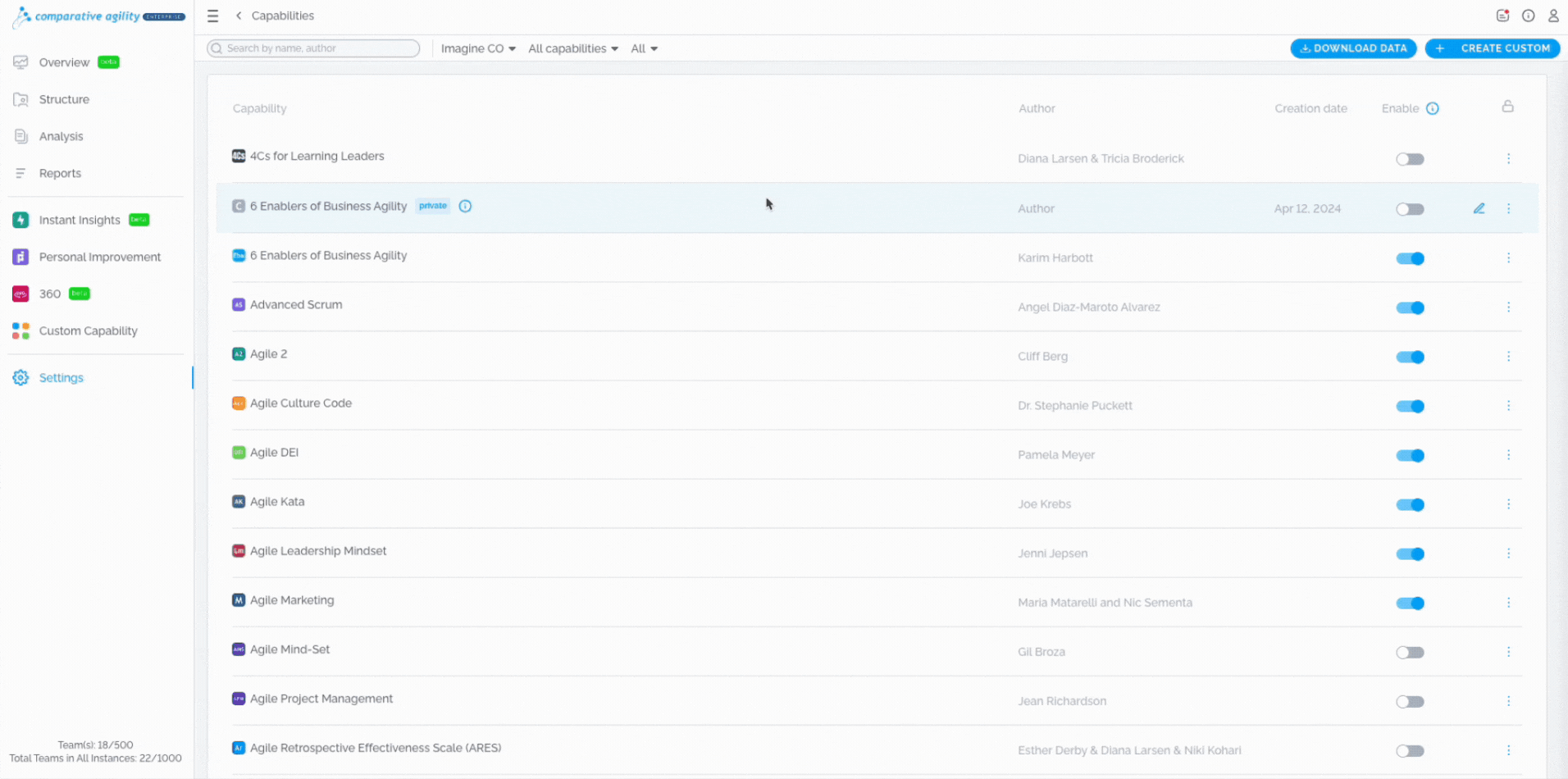Image resolution: width=1568 pixels, height=779 pixels.
Task: Open the All capabilities filter dropdown
Action: 572,48
